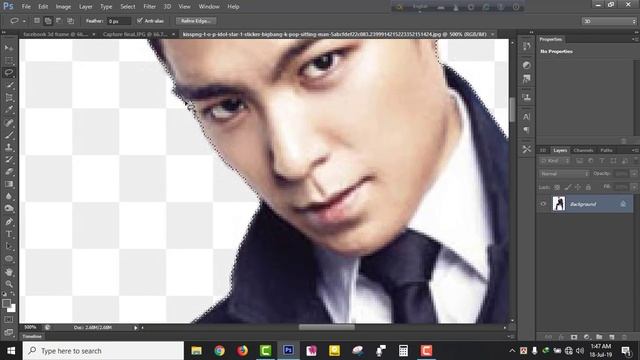Choose New Selection mode in options bar
This screenshot has width=640, height=360.
pyautogui.click(x=37, y=20)
